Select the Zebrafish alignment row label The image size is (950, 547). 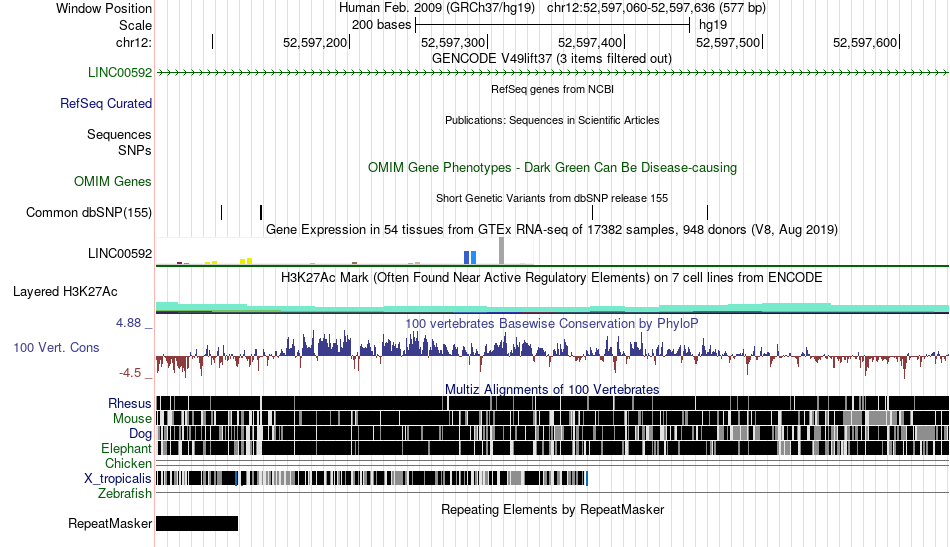125,494
